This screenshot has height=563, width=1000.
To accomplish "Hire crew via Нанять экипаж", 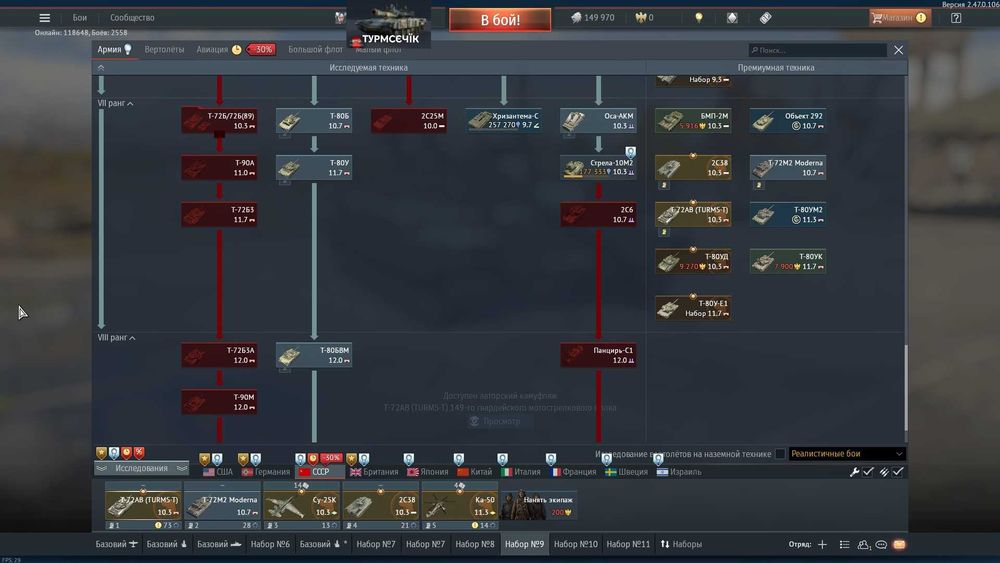I will [x=540, y=505].
